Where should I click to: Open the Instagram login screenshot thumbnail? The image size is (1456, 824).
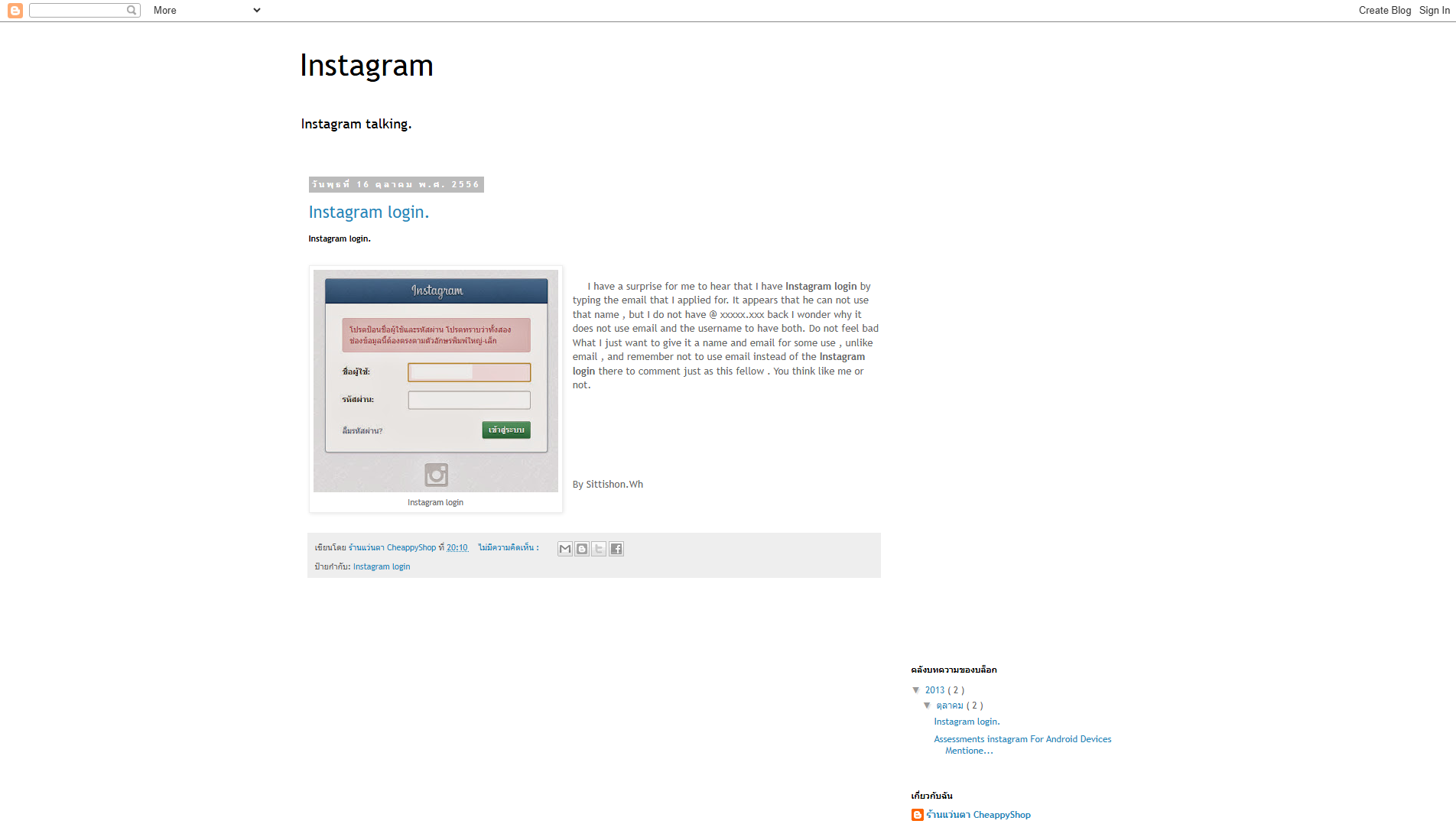click(x=436, y=381)
